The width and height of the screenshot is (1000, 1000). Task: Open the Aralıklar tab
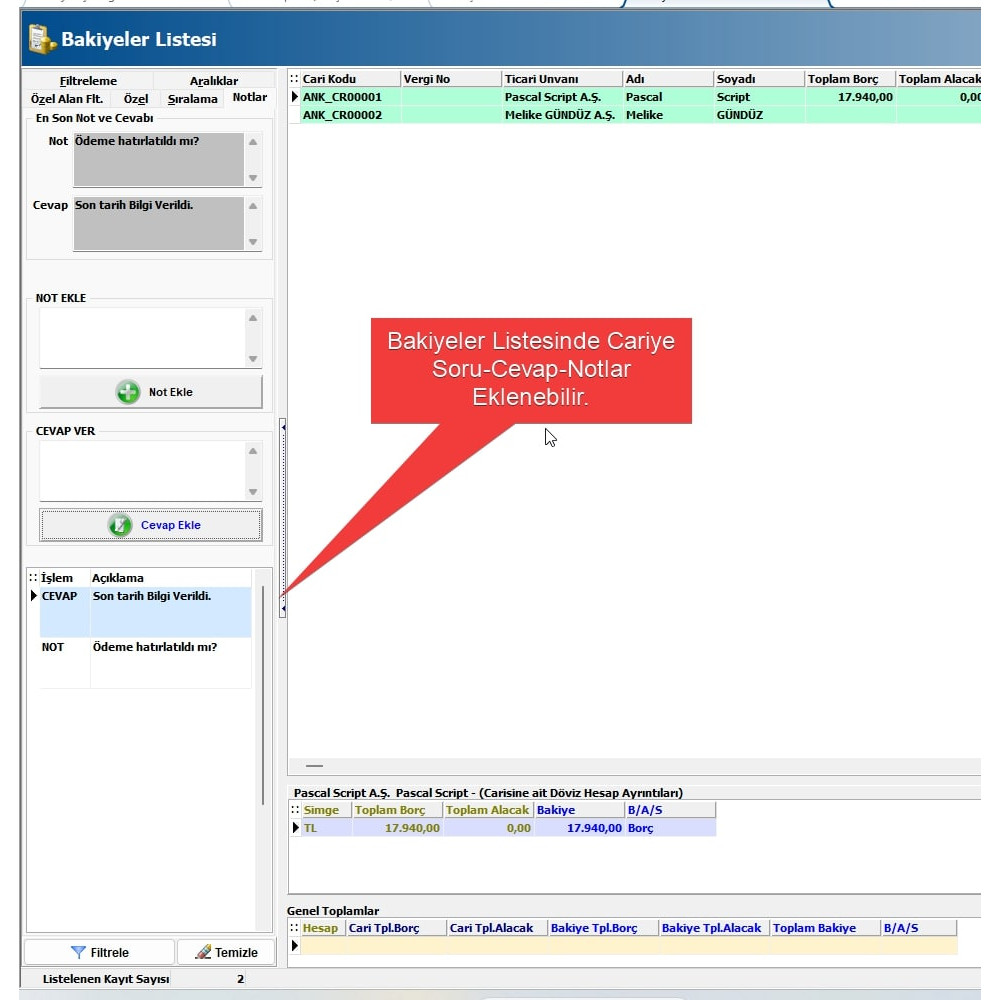click(x=214, y=81)
